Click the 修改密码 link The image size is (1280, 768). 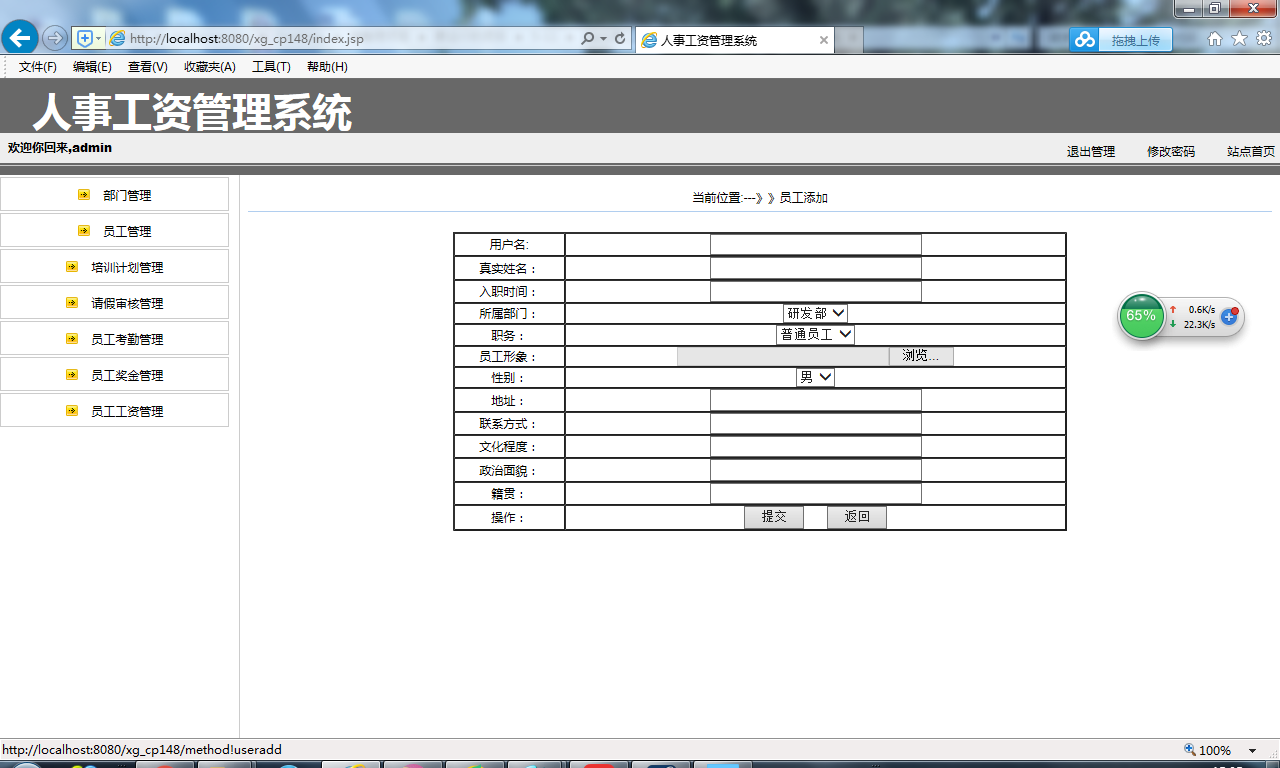tap(1171, 152)
